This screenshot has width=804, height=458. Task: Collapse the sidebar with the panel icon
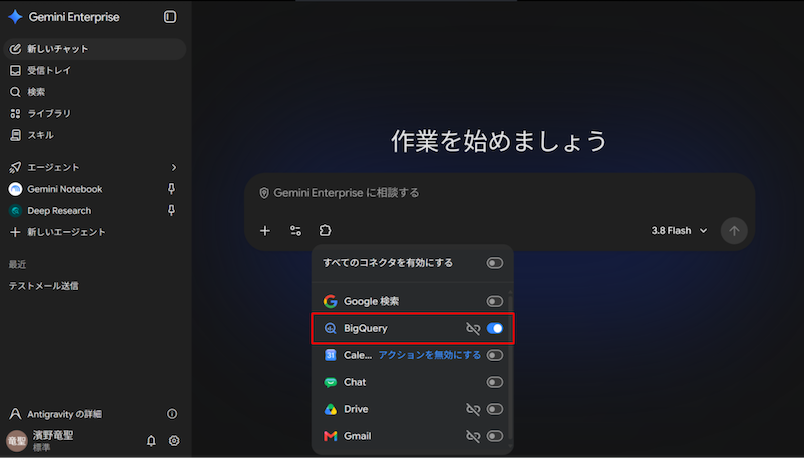170,17
